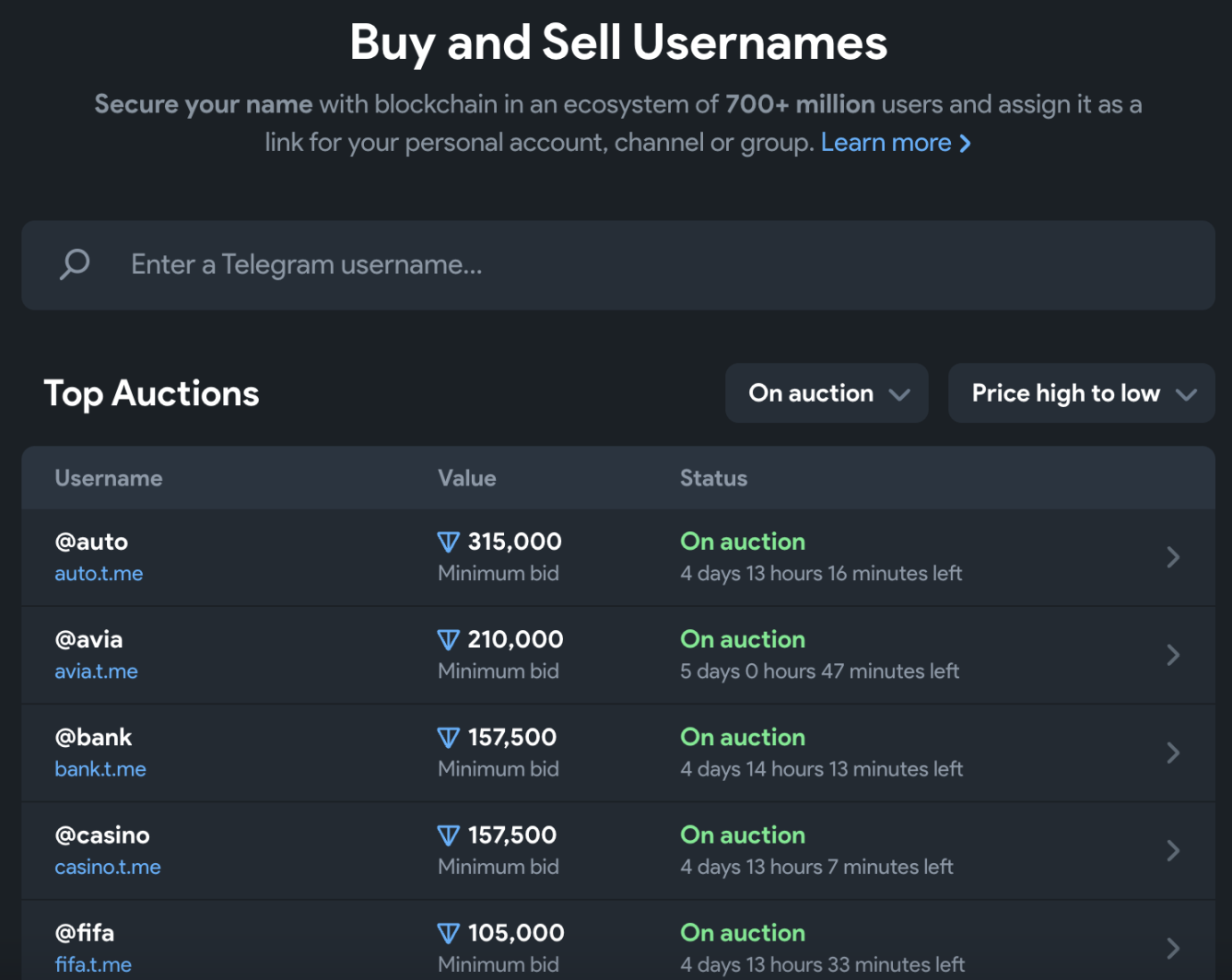Image resolution: width=1232 pixels, height=980 pixels.
Task: Click the TON icon beside 315,000
Action: [x=448, y=542]
